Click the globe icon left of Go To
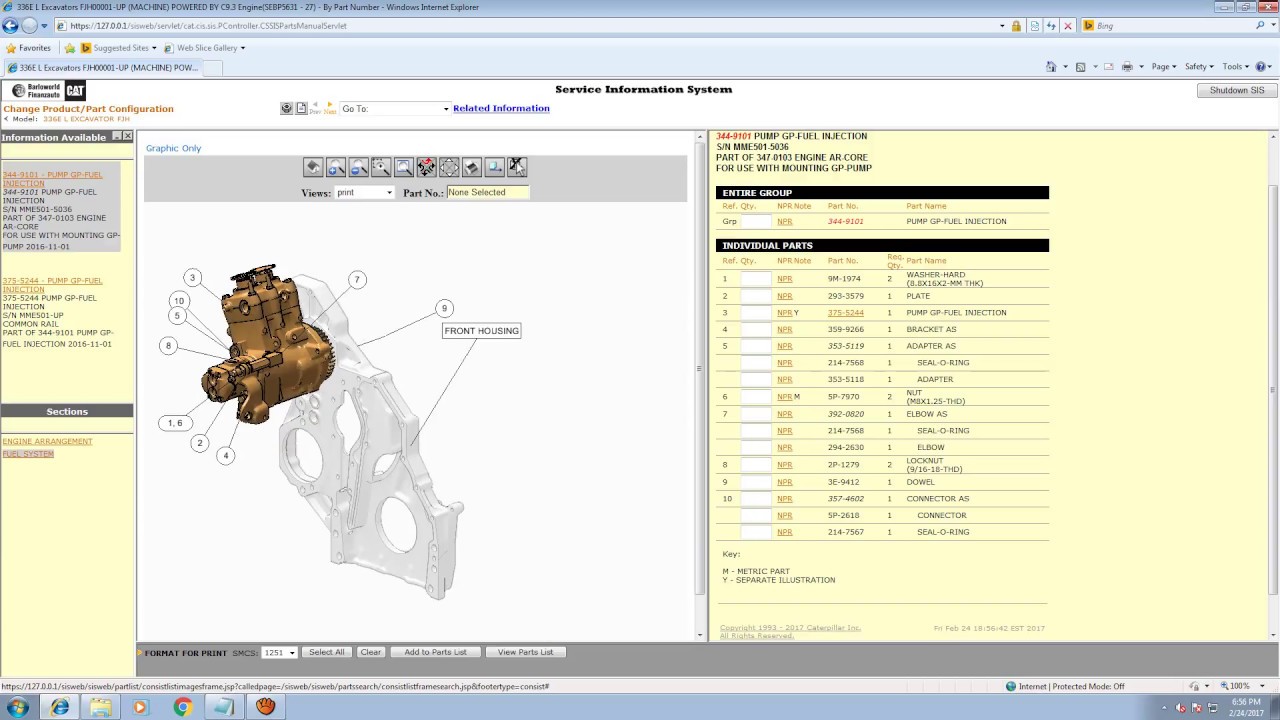 (x=287, y=108)
